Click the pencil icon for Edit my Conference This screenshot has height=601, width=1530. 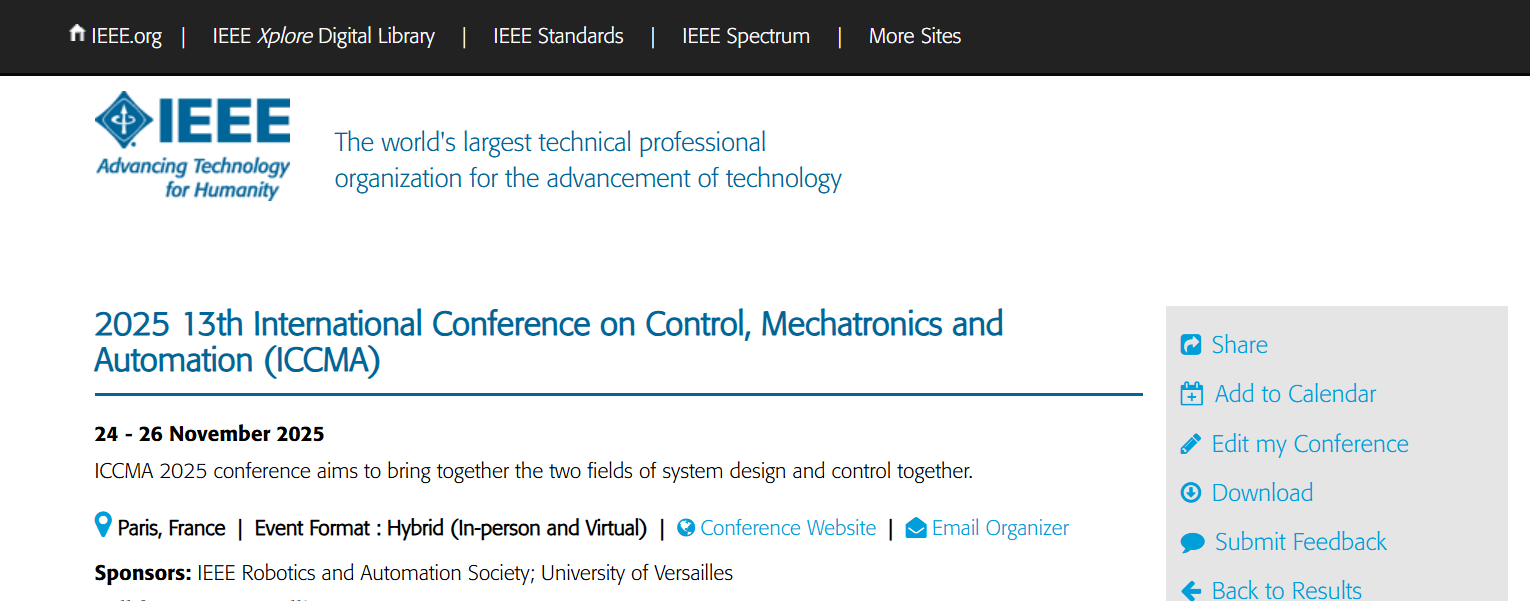click(x=1191, y=444)
